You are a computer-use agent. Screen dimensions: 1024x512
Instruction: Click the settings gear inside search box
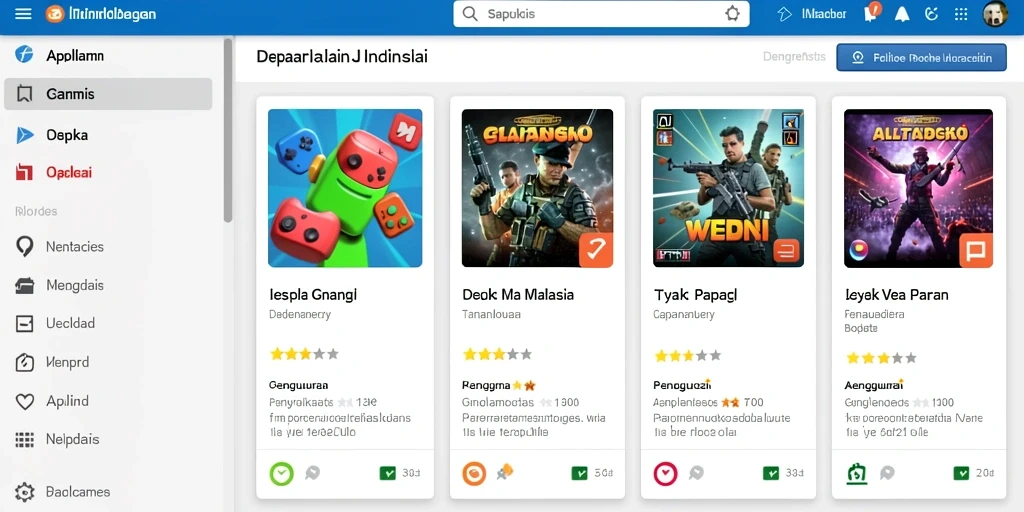(x=733, y=14)
